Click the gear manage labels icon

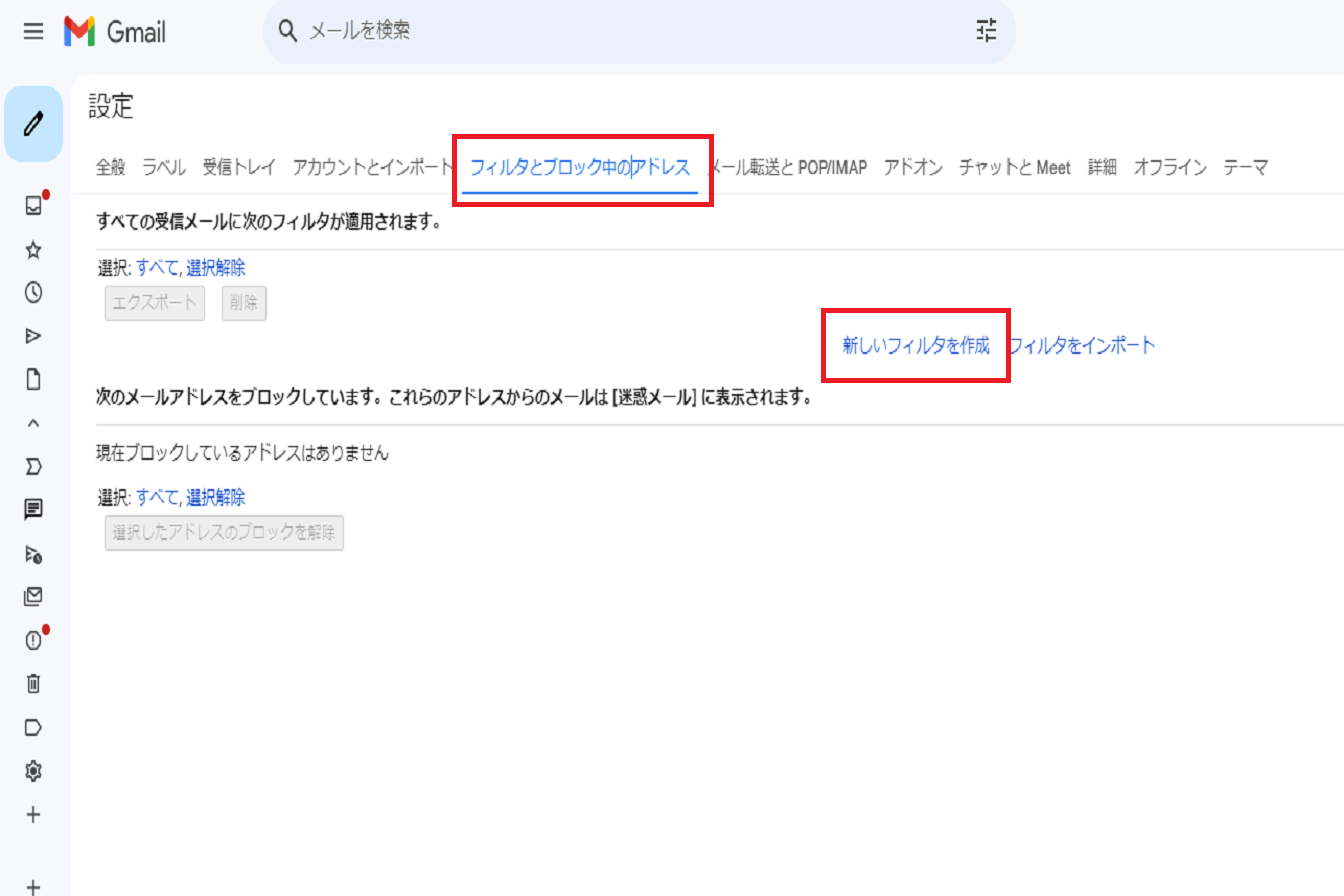33,771
